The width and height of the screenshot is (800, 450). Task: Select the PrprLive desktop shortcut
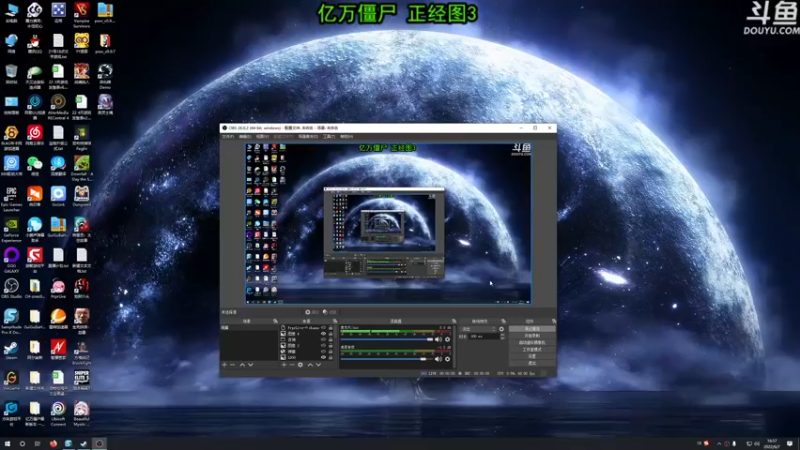[x=58, y=289]
